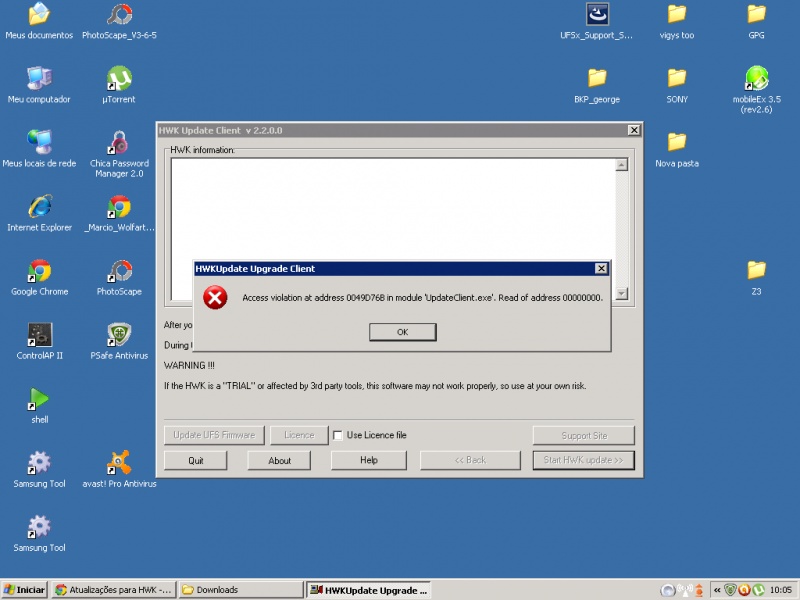This screenshot has height=600, width=800.
Task: Click the Update UFS Firmware button
Action: point(214,435)
